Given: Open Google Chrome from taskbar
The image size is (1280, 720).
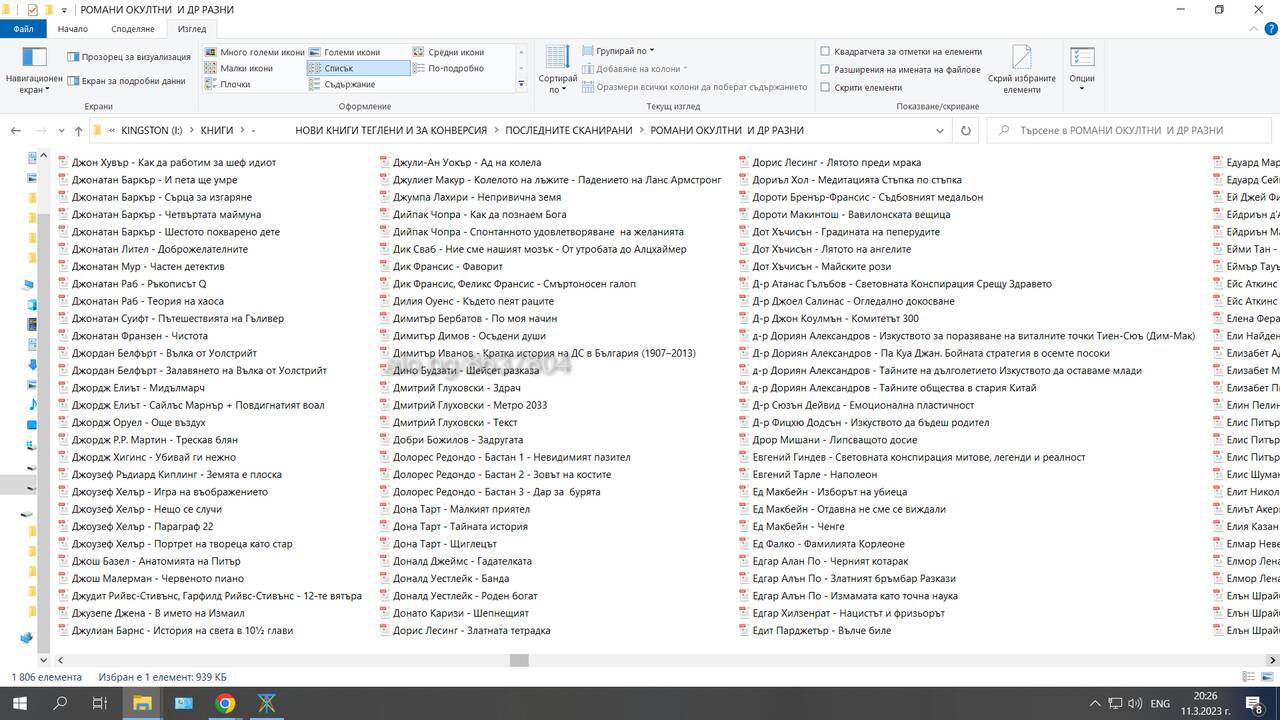Looking at the screenshot, I should pos(225,703).
